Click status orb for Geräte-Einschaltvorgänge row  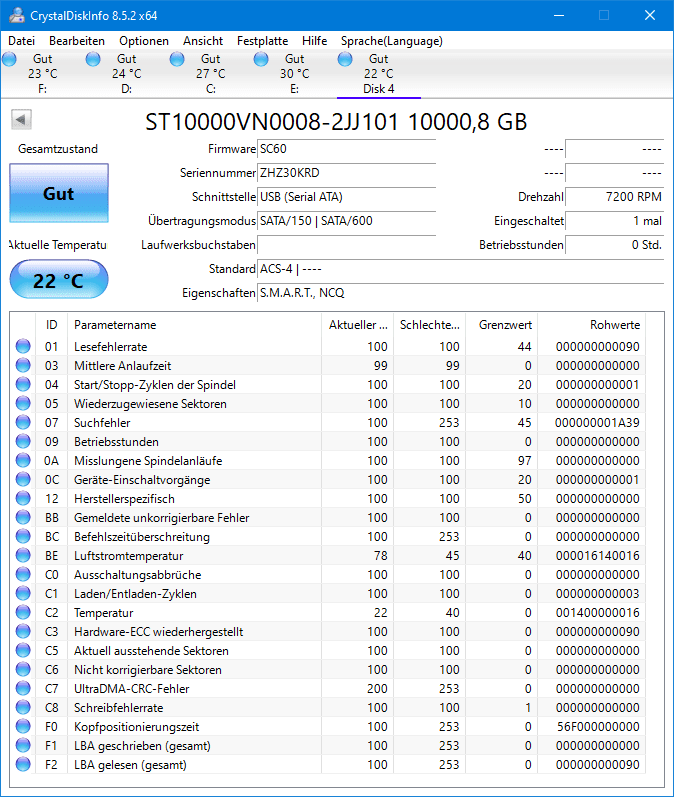[23, 479]
